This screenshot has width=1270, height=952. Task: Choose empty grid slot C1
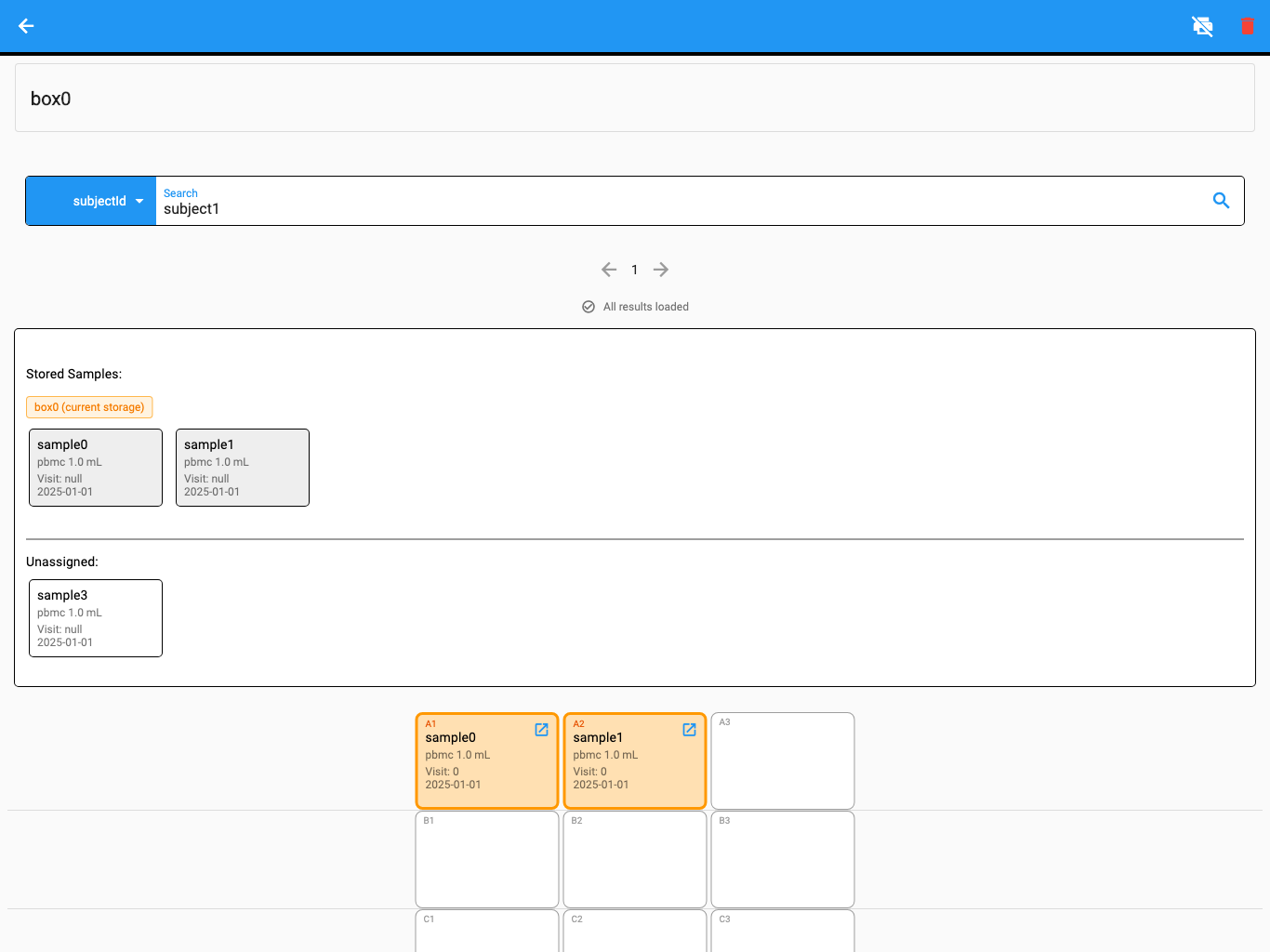(487, 931)
